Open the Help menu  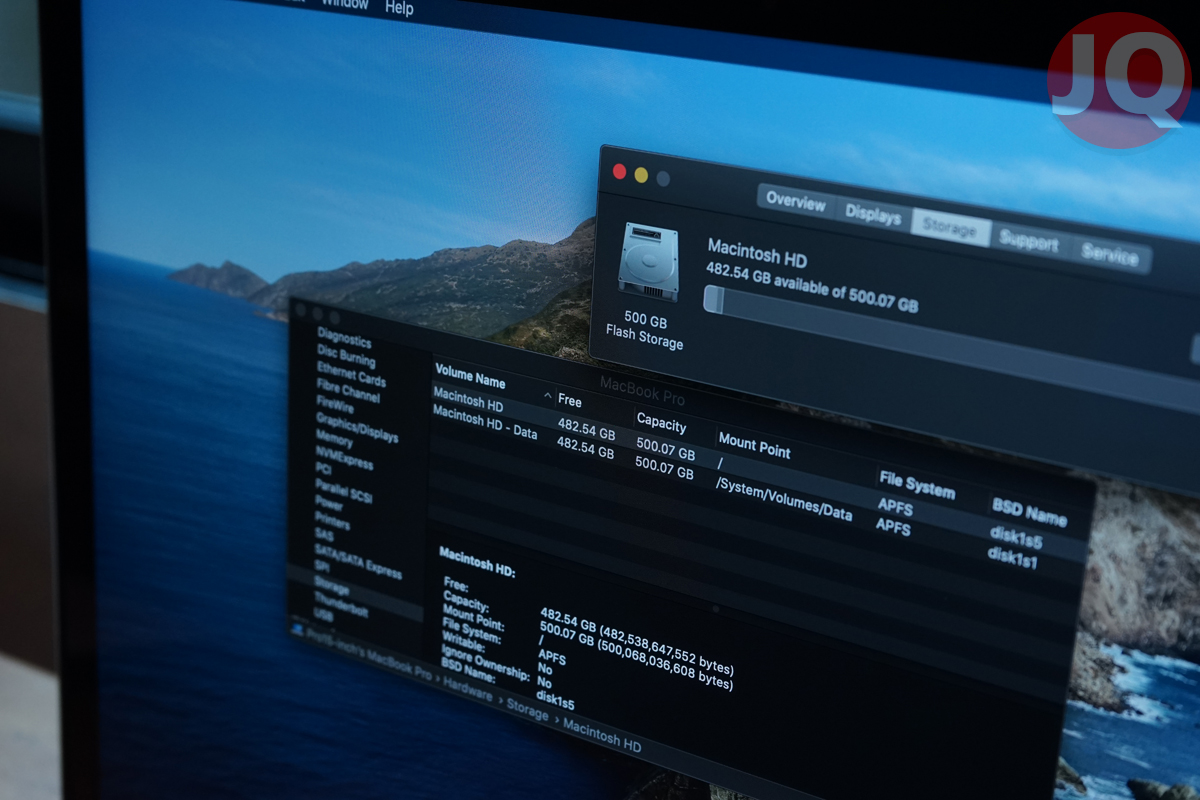click(x=399, y=8)
